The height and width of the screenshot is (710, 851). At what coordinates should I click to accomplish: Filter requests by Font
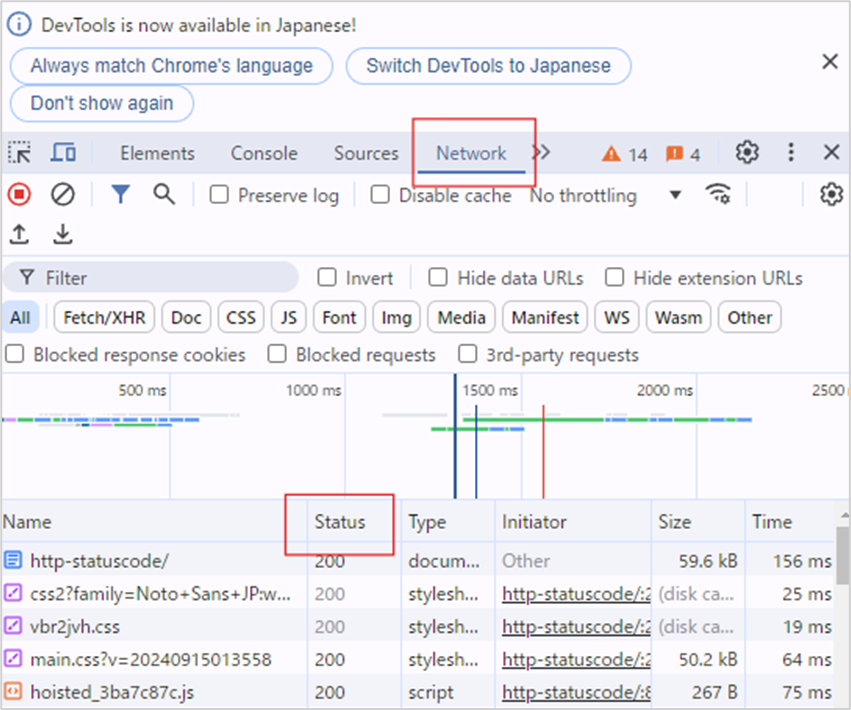(x=339, y=317)
